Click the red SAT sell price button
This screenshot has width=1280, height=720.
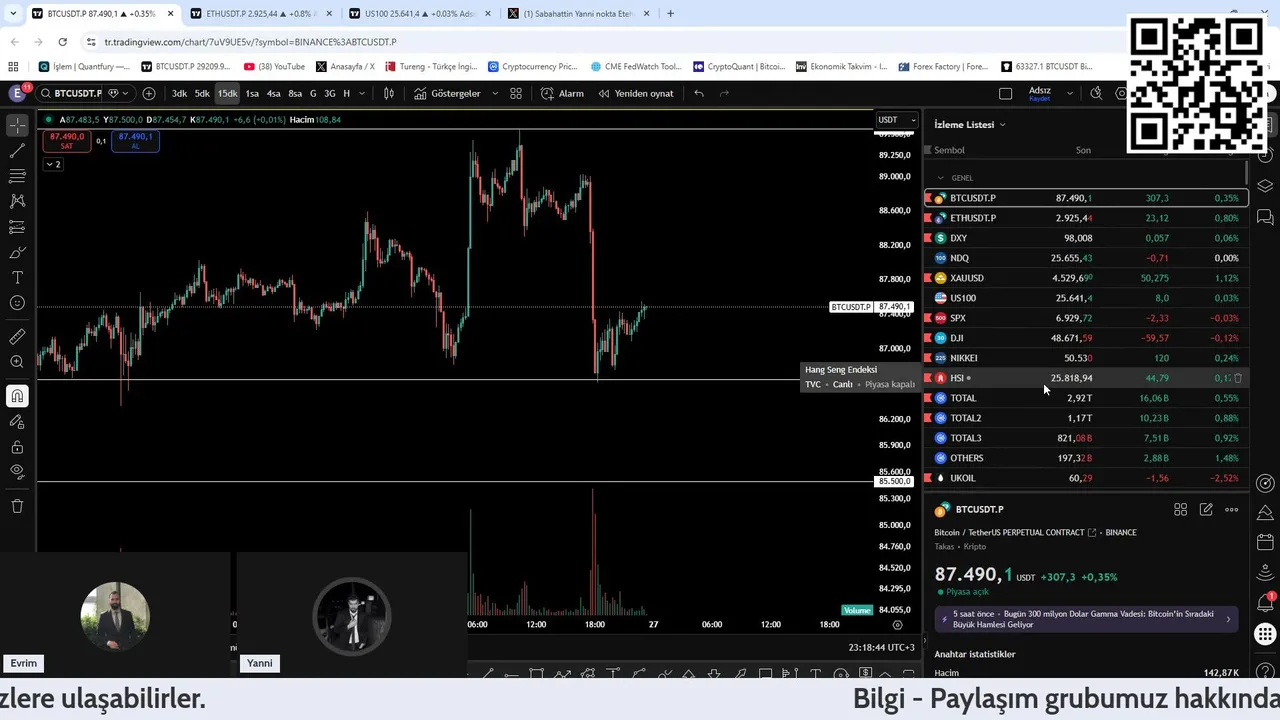pyautogui.click(x=67, y=141)
